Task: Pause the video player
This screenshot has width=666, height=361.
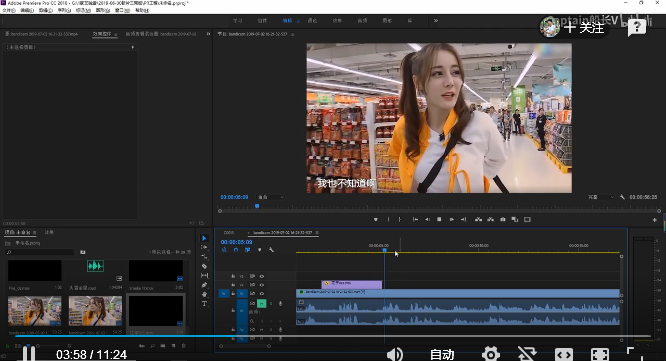Action: click(x=29, y=354)
